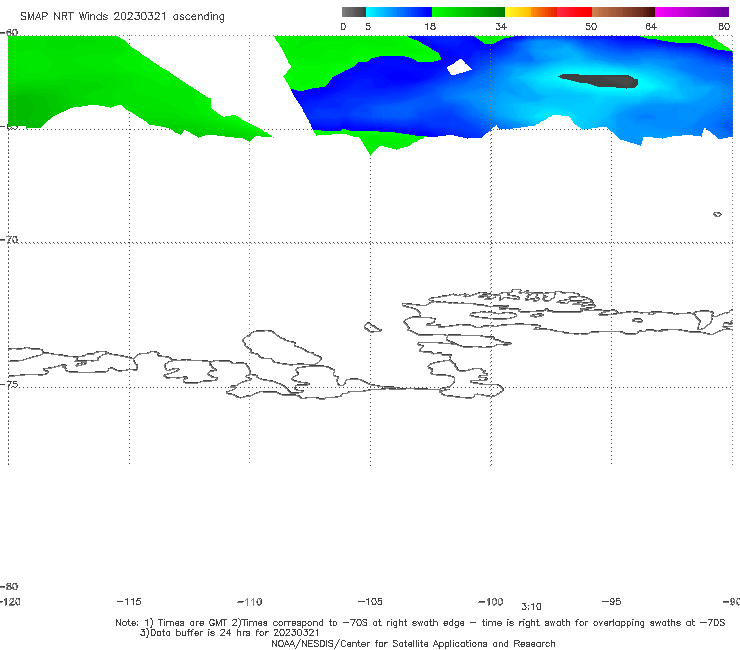This screenshot has width=740, height=650.
Task: Click the 'Data buffer is 24 hrs' note
Action: tap(229, 633)
